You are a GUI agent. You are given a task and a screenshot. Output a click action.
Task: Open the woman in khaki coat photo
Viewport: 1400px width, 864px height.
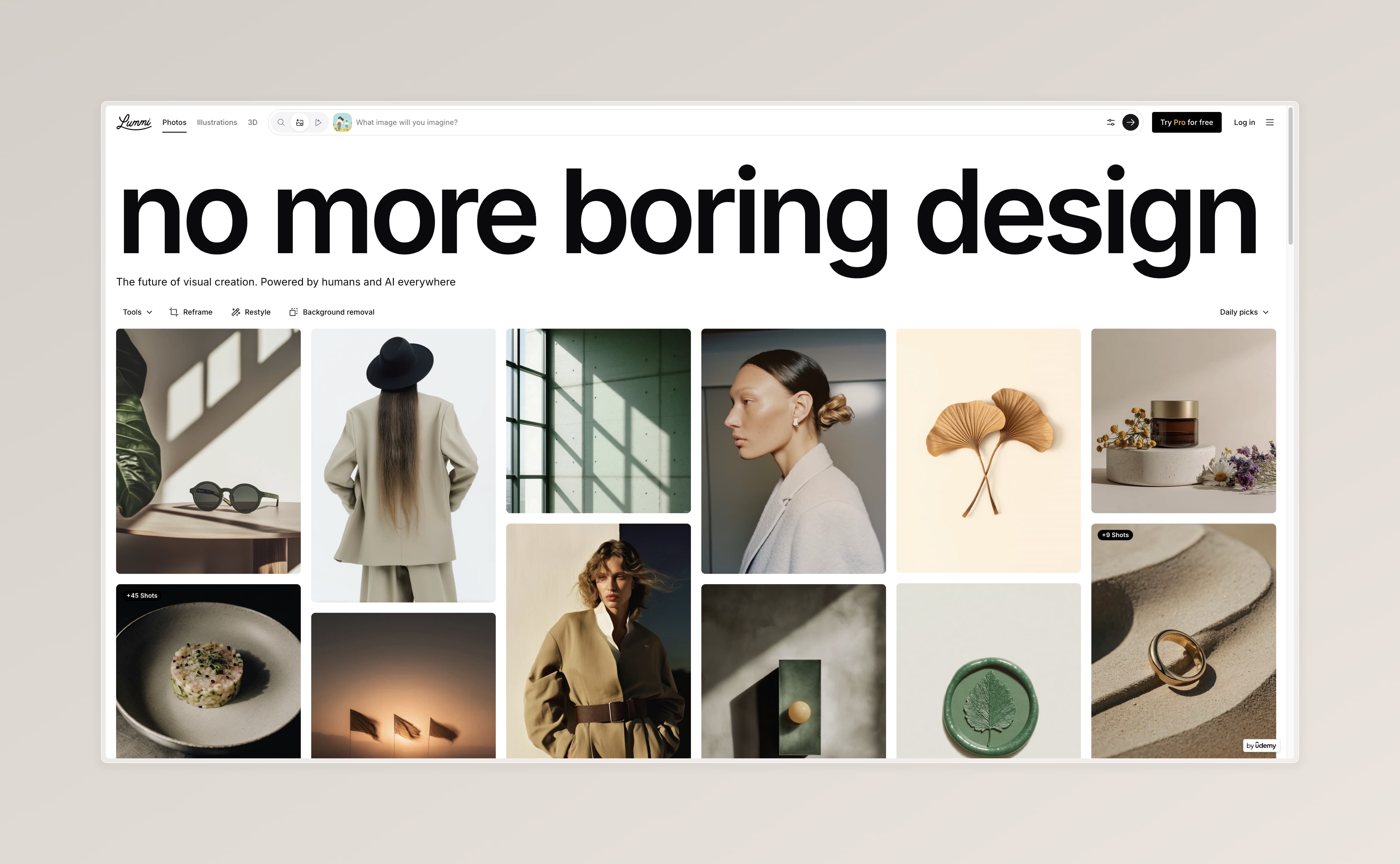[598, 641]
